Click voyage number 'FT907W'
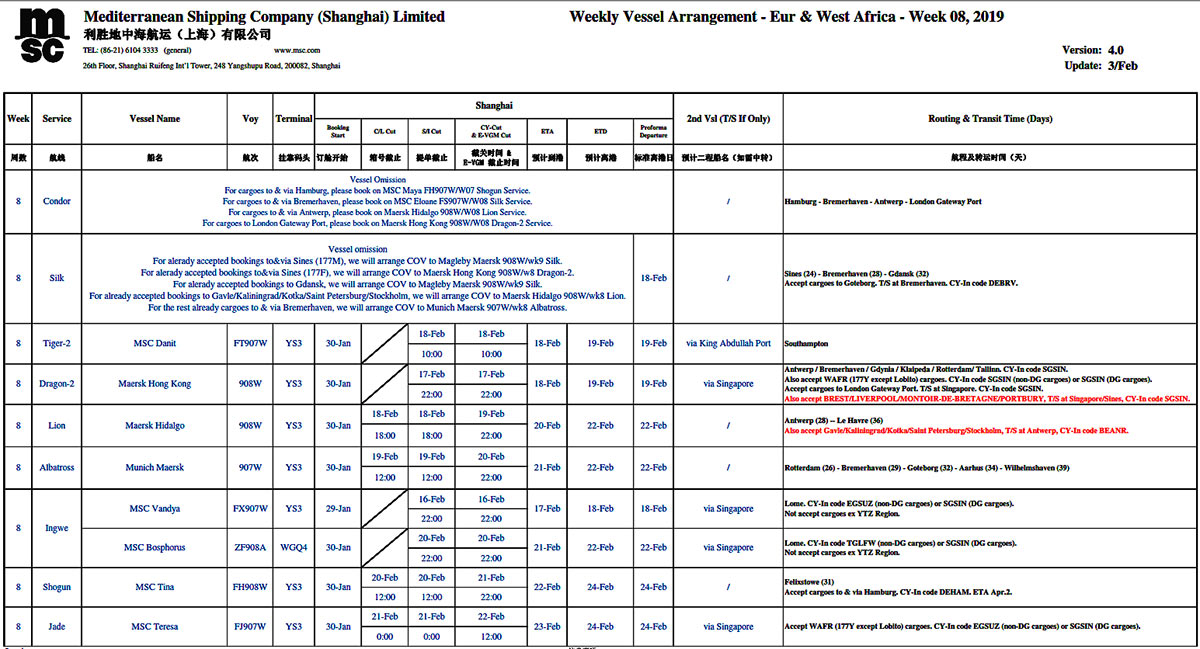Image resolution: width=1200 pixels, height=649 pixels. (251, 343)
